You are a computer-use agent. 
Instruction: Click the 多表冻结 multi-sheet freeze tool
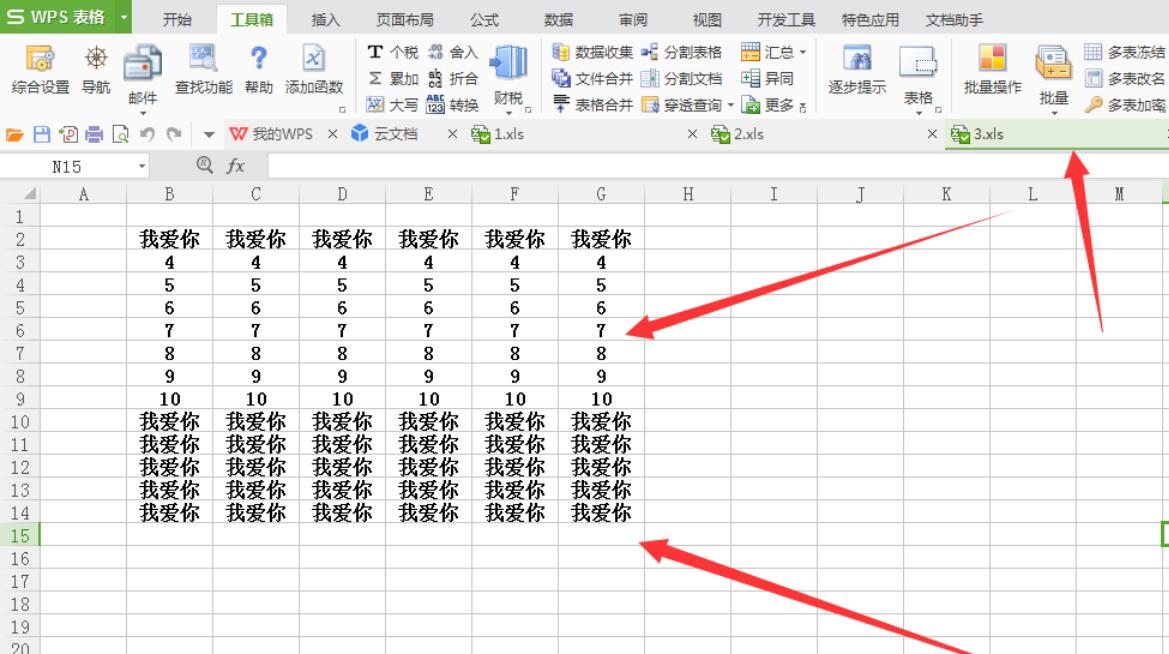[x=1124, y=52]
